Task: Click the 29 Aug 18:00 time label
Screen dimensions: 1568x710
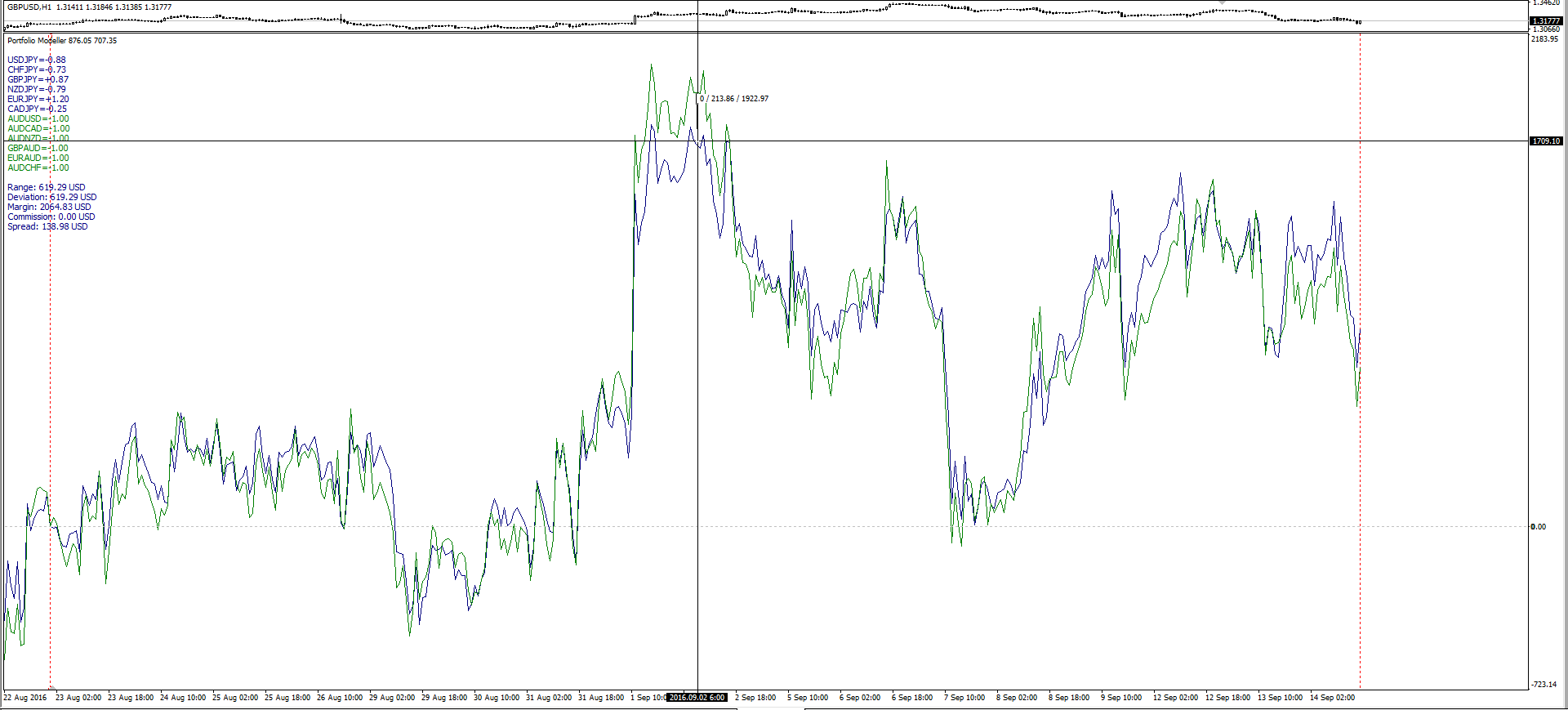Action: 444,698
